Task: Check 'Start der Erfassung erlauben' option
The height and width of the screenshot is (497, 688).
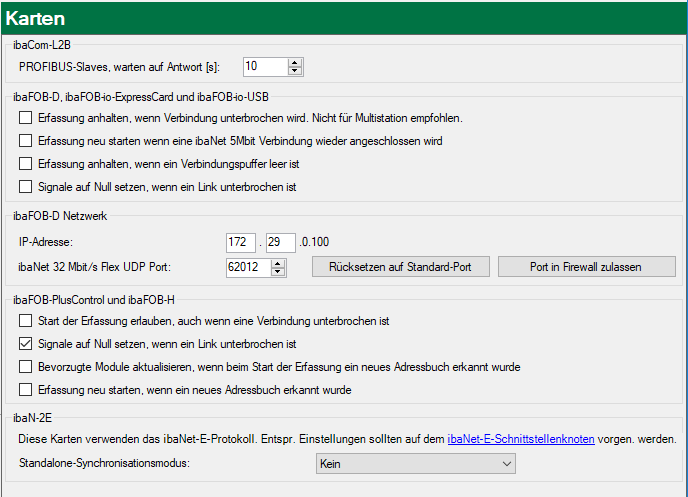Action: pos(25,321)
